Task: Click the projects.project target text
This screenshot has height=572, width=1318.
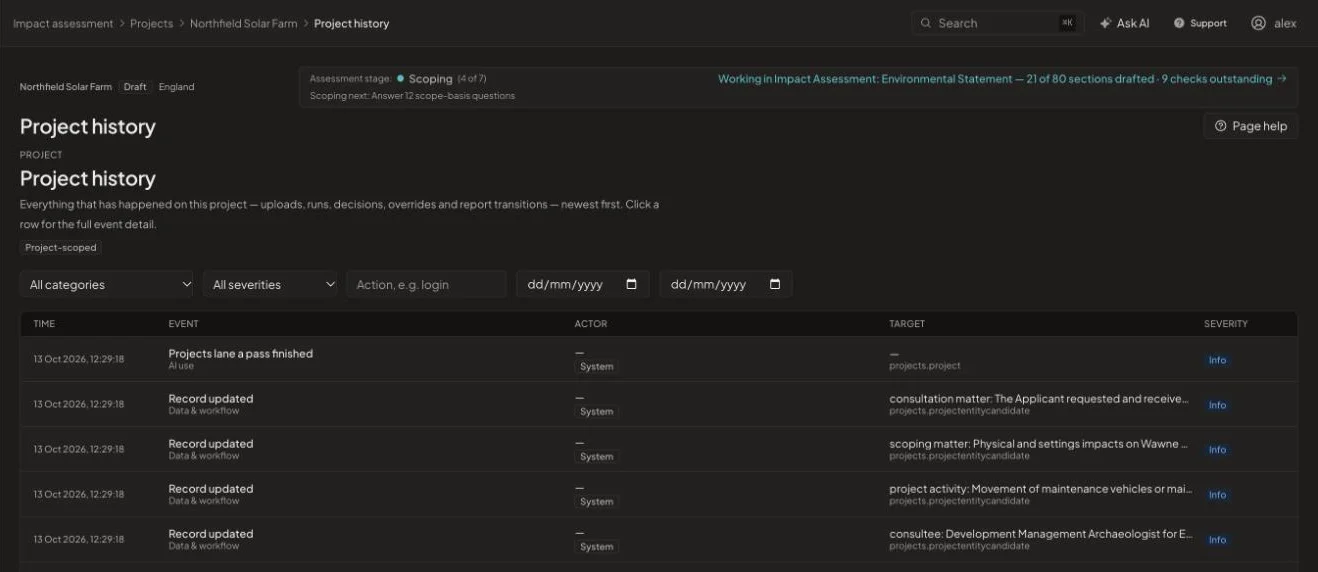Action: coord(925,366)
